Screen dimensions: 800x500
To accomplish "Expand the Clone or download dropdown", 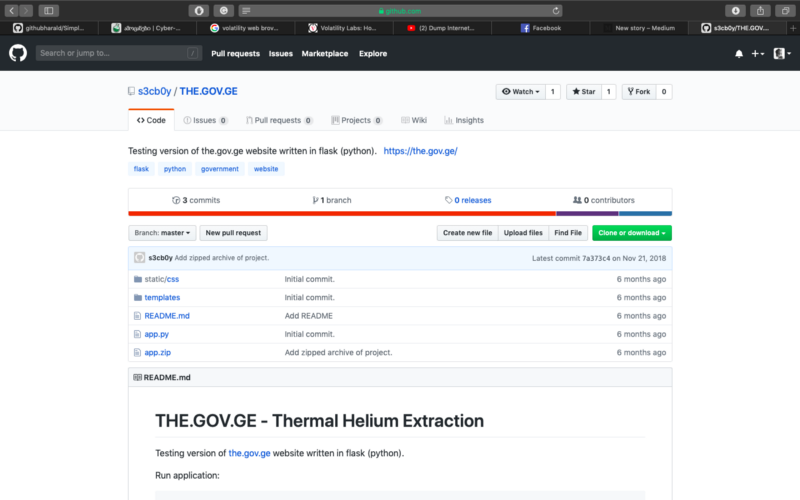I will (x=632, y=233).
